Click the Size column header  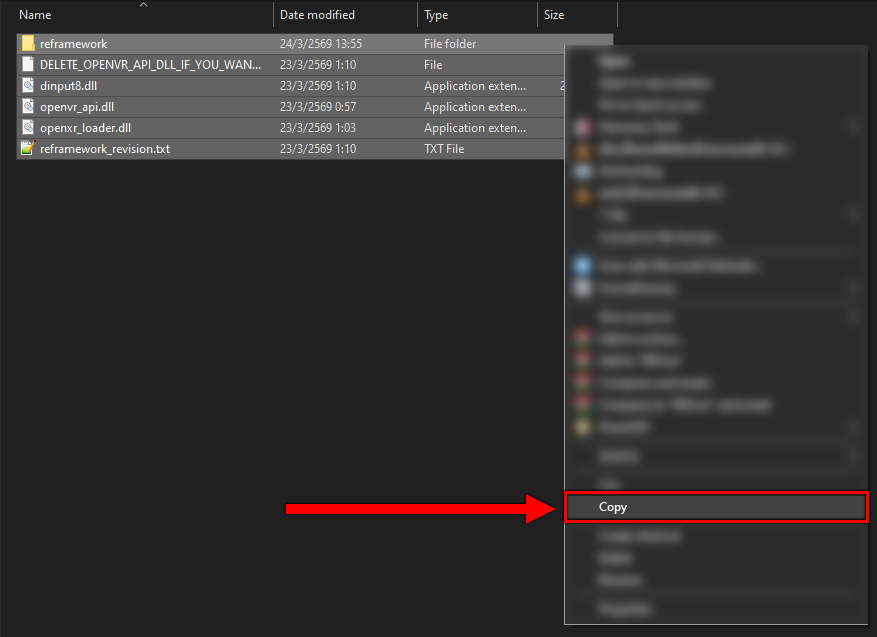click(554, 15)
